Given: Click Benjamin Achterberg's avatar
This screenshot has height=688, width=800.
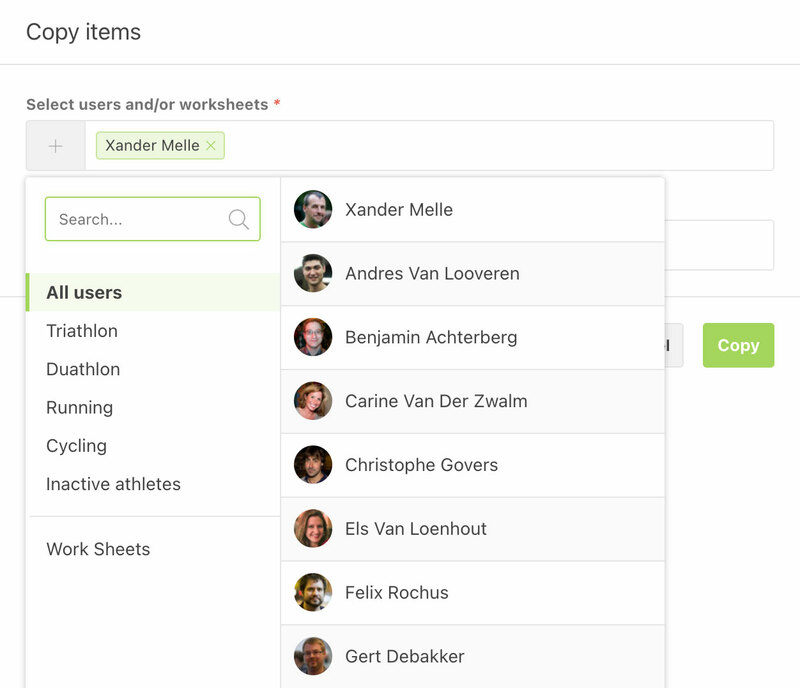Looking at the screenshot, I should coord(313,337).
